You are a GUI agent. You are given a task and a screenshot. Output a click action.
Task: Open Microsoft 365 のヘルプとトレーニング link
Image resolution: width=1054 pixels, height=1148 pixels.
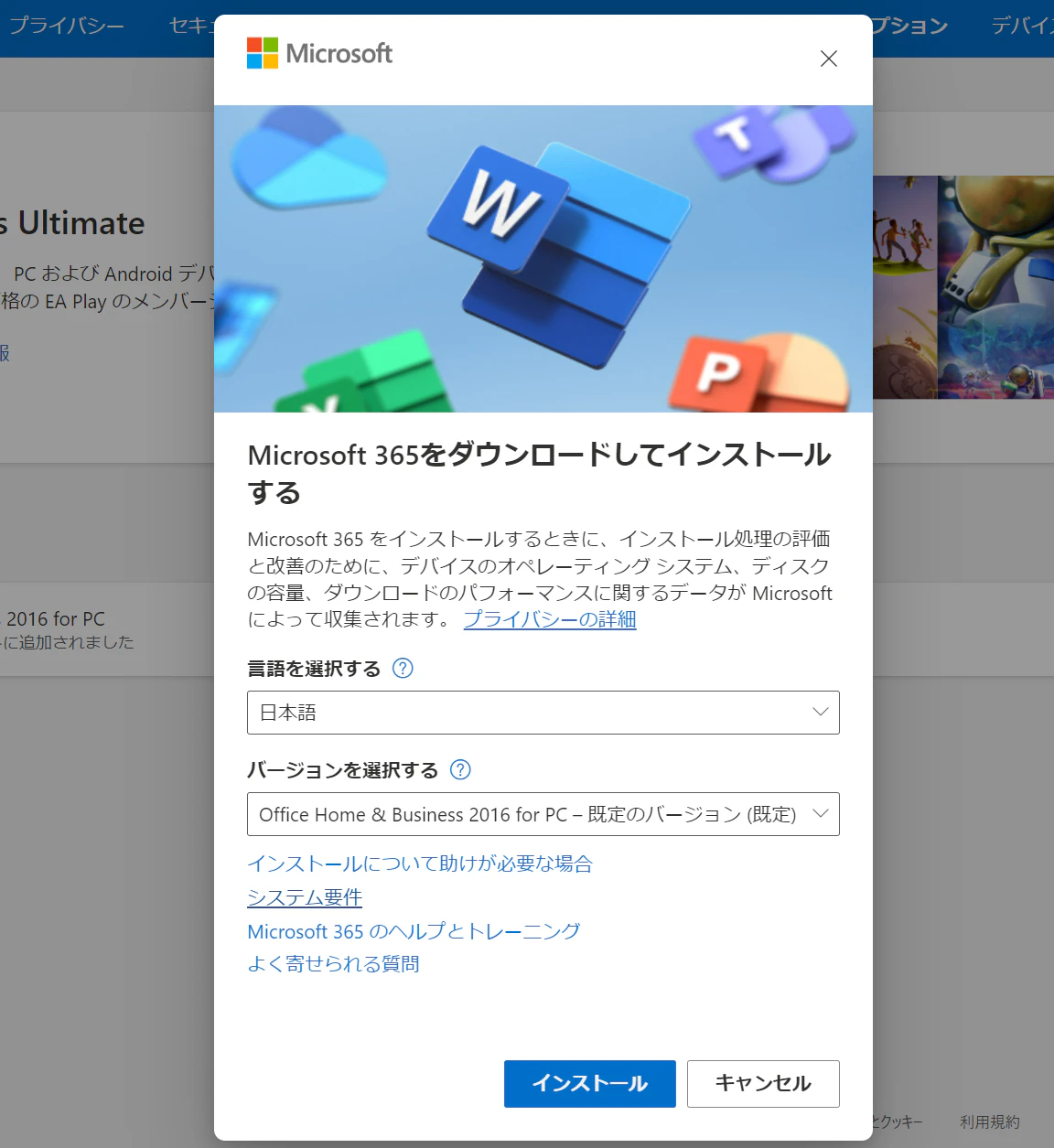click(414, 931)
